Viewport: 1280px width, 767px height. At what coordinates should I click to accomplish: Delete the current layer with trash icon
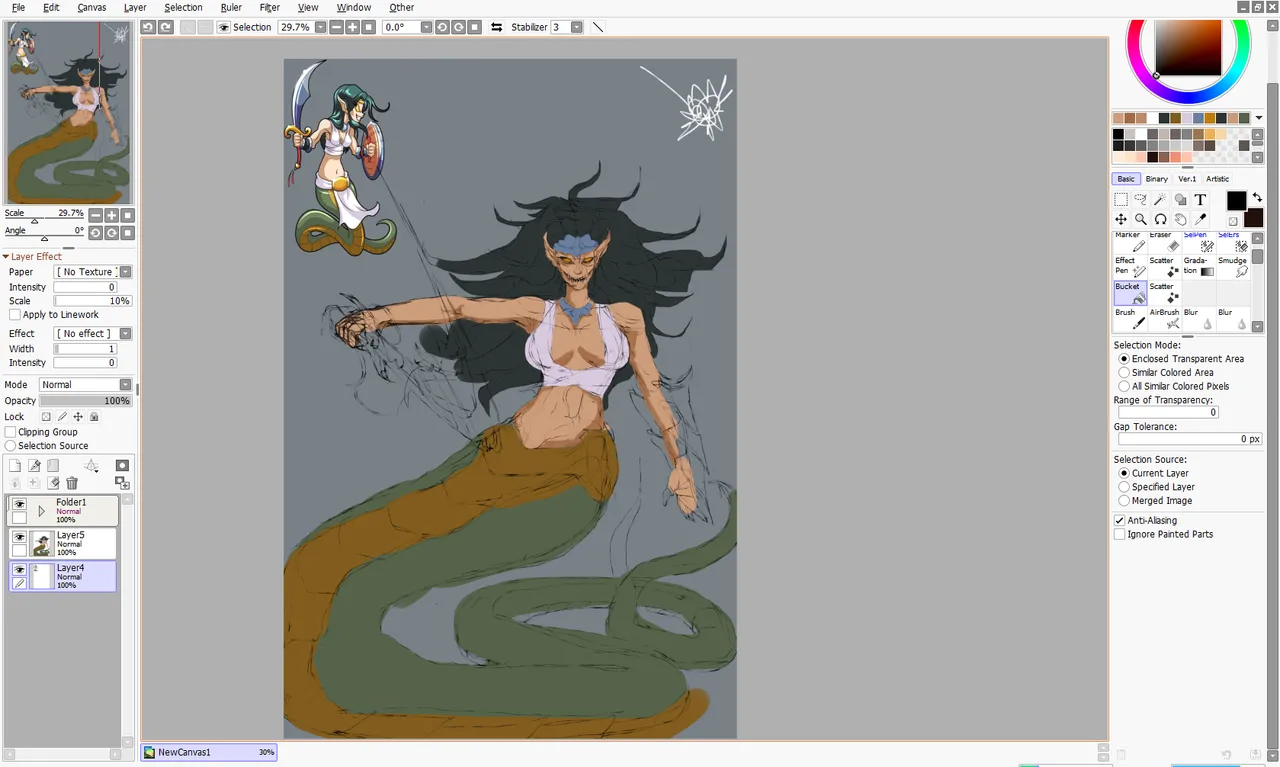tap(72, 483)
